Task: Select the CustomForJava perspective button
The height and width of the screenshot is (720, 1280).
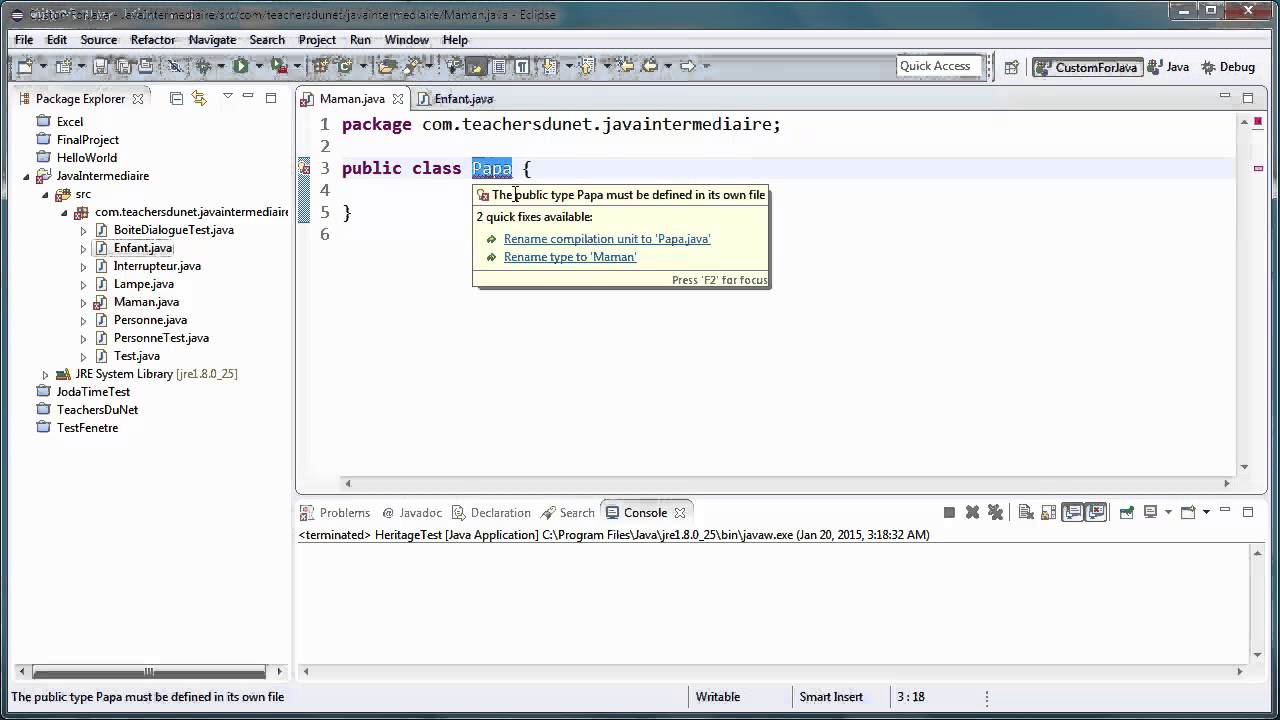Action: click(1087, 67)
